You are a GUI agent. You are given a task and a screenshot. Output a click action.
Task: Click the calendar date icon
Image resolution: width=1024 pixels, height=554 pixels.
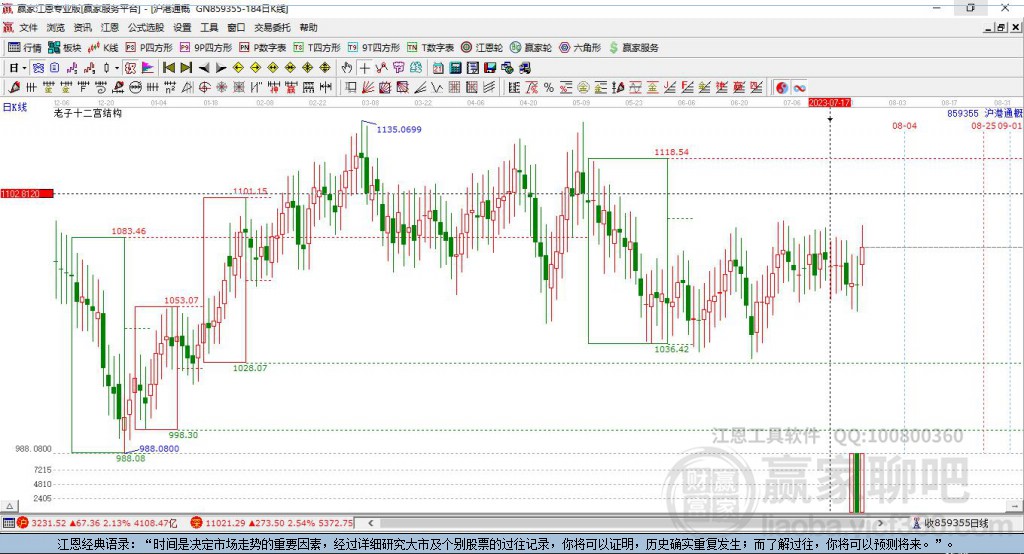pyautogui.click(x=438, y=68)
